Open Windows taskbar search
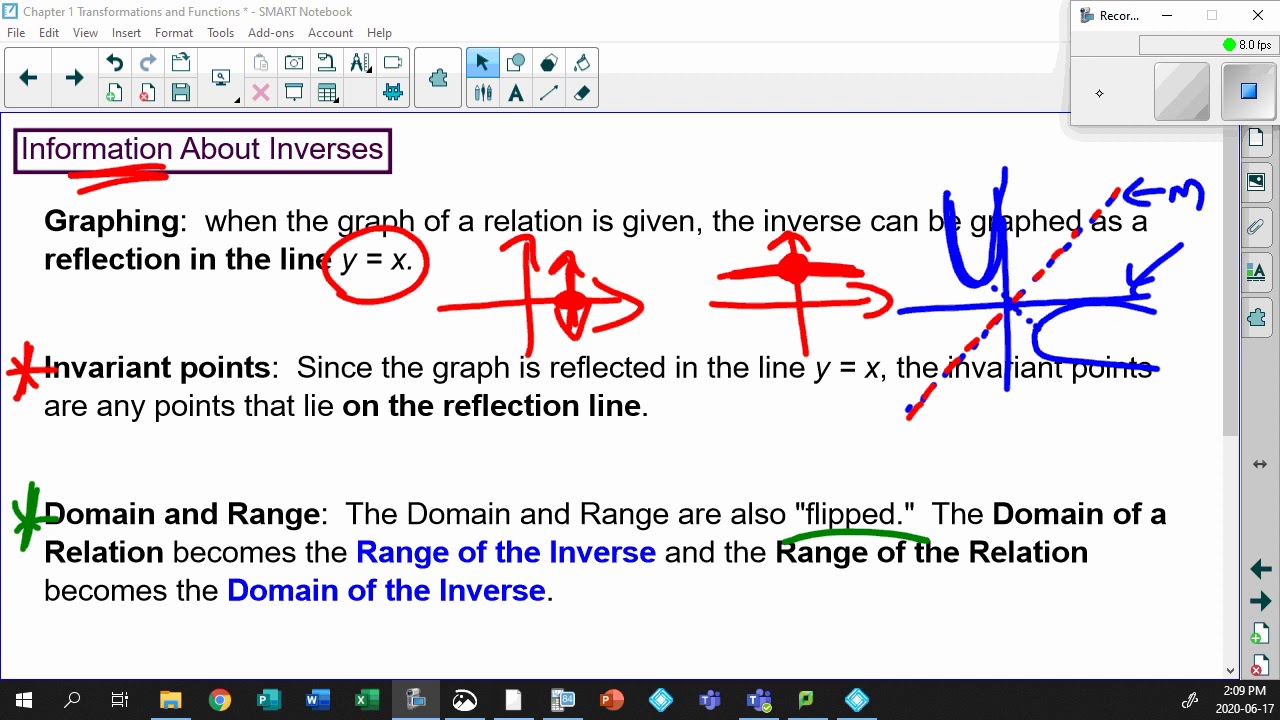 click(x=72, y=700)
